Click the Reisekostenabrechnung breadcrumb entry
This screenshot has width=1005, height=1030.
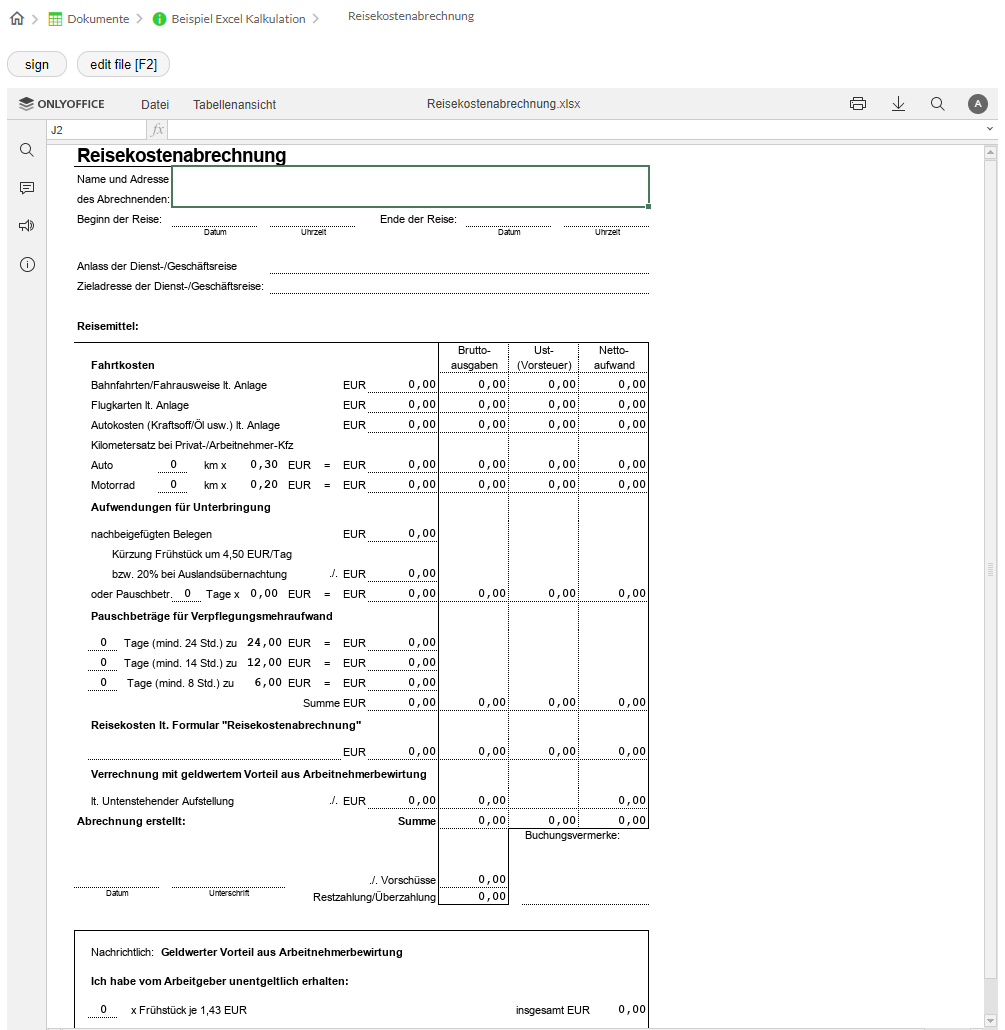point(411,16)
